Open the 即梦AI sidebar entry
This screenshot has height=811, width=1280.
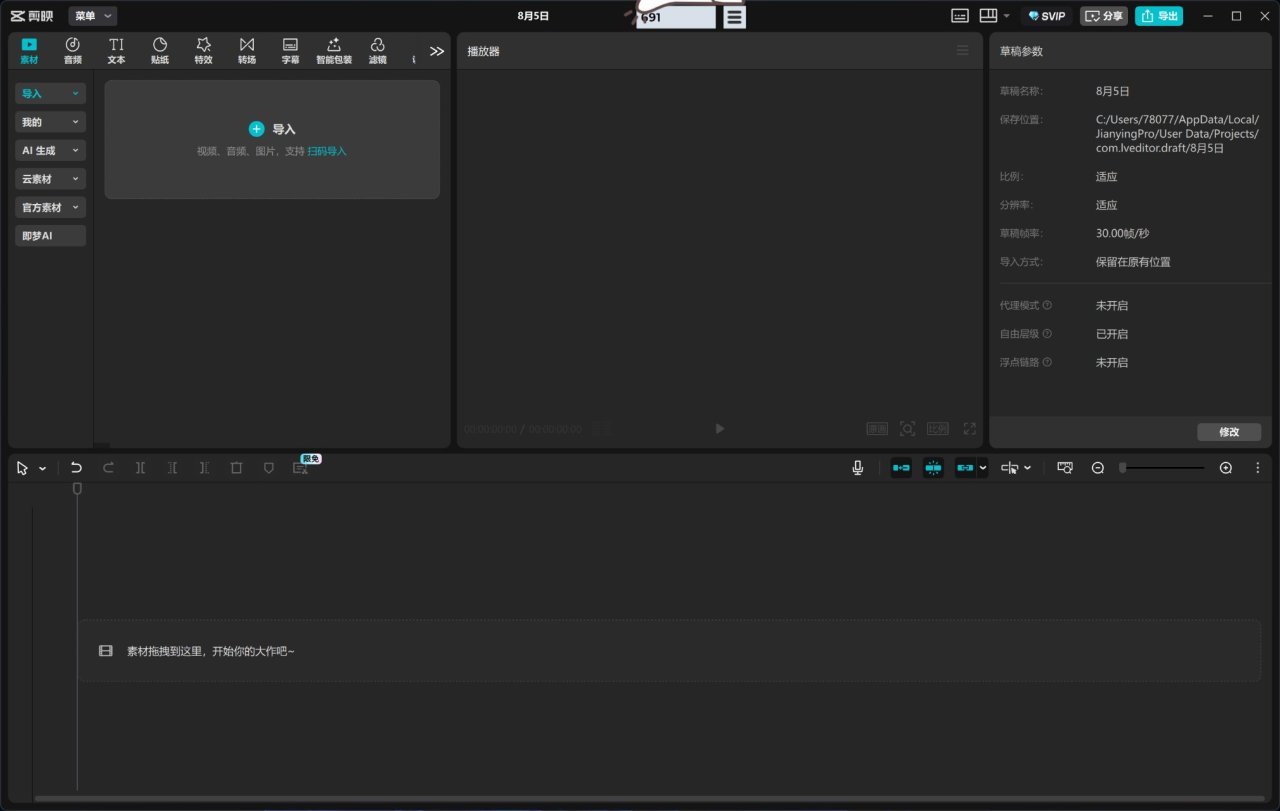50,236
